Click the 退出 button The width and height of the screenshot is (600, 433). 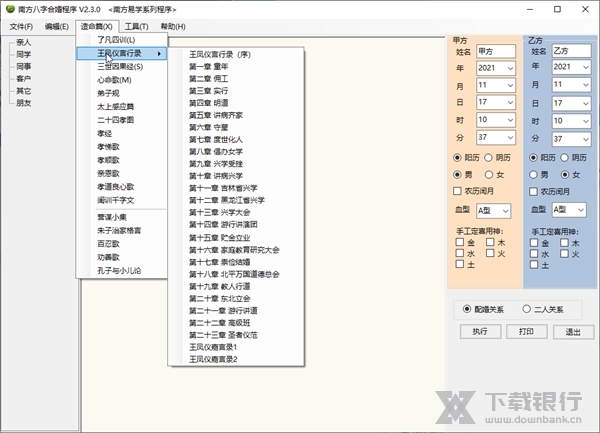point(573,332)
